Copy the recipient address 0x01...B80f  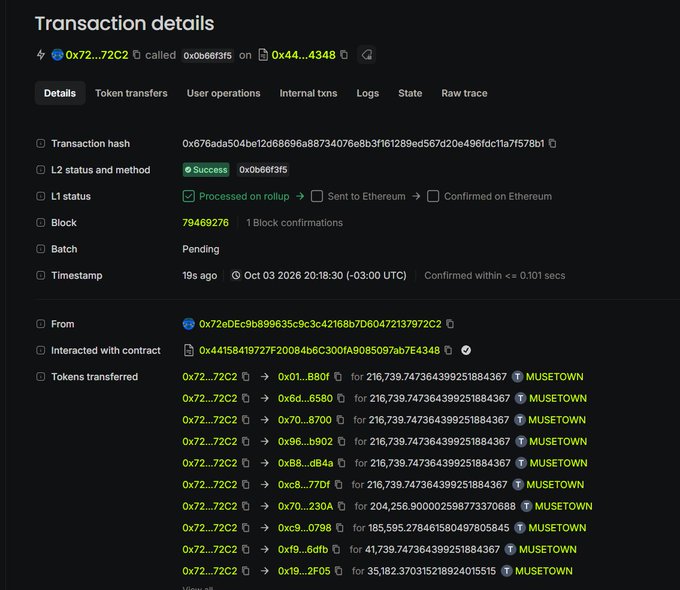(x=338, y=377)
